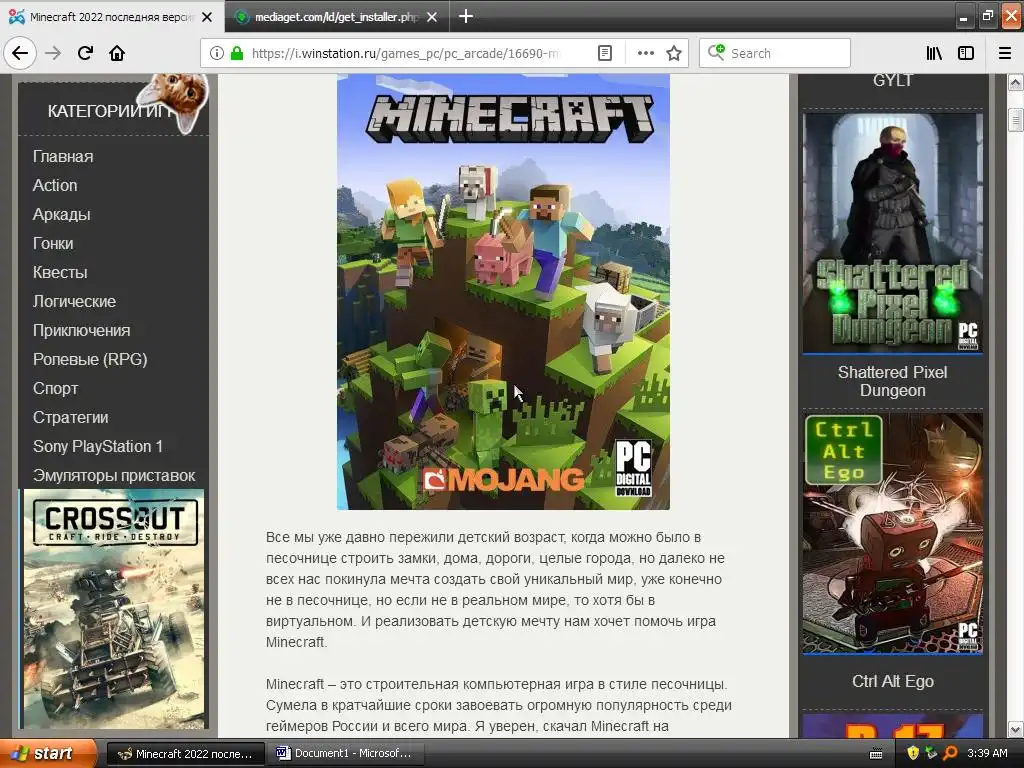Click the Crossout advertisement banner
Viewport: 1024px width, 768px height.
click(x=114, y=609)
